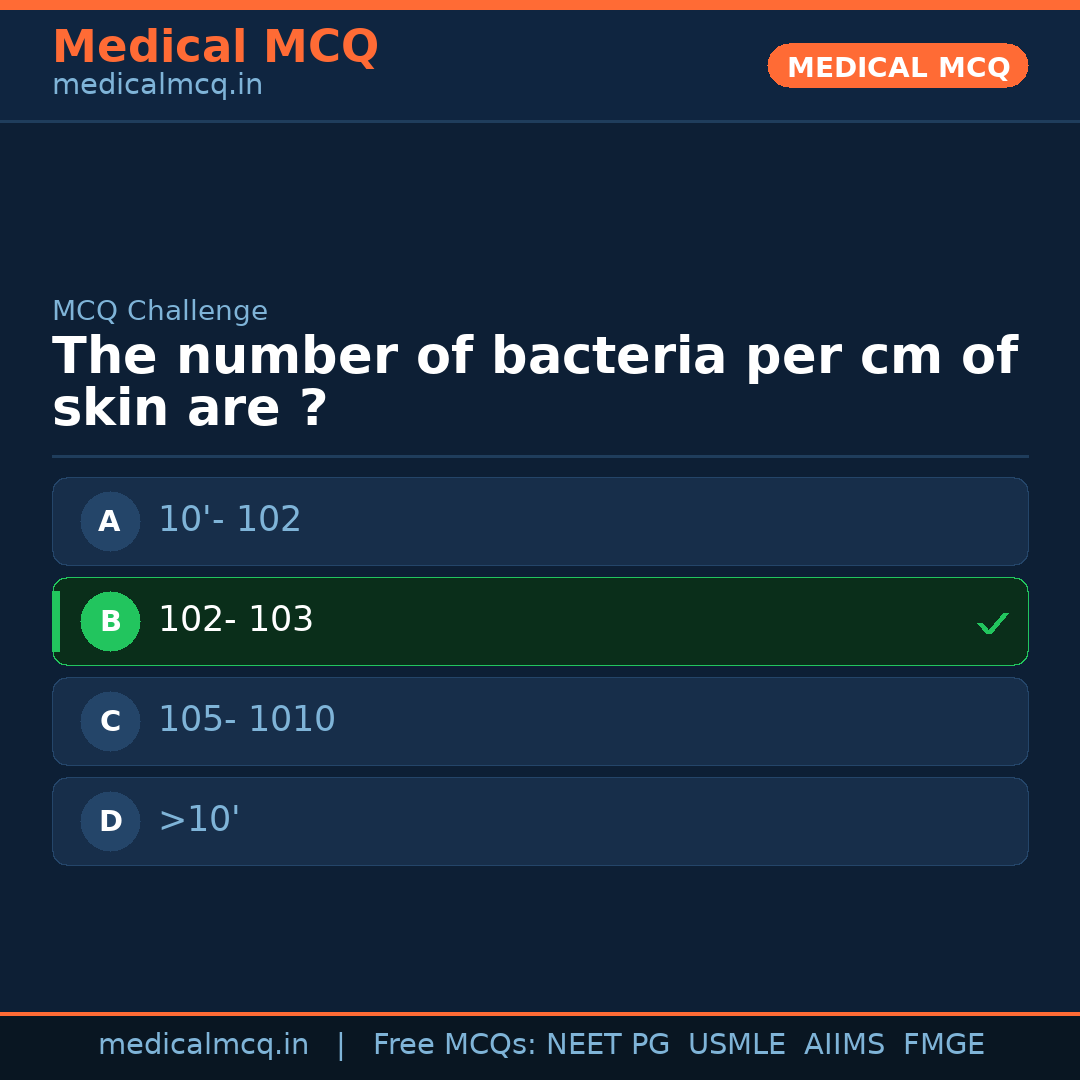Click the circular A badge icon

[110, 521]
